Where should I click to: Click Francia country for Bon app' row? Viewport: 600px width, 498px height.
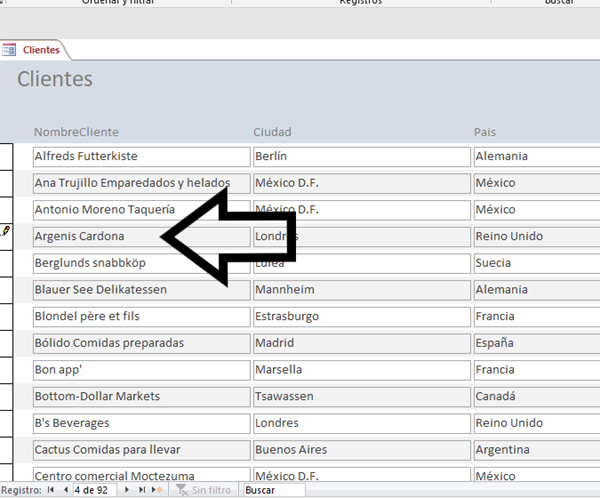pos(537,370)
